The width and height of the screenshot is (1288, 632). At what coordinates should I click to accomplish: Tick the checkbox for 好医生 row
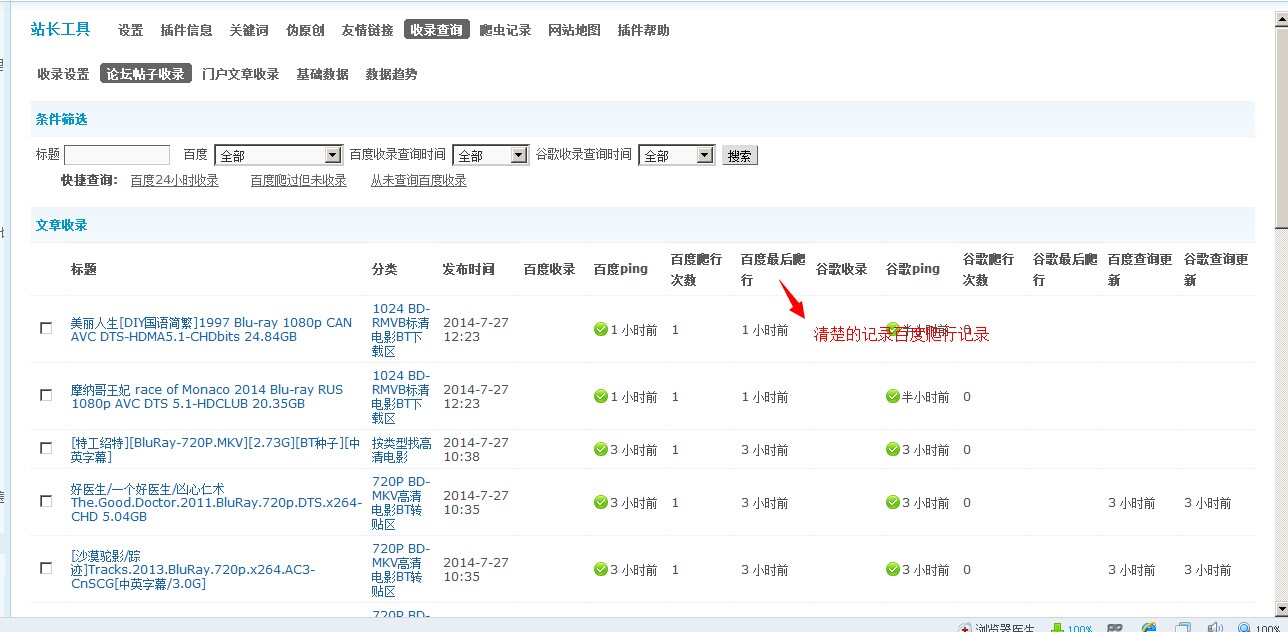point(46,501)
